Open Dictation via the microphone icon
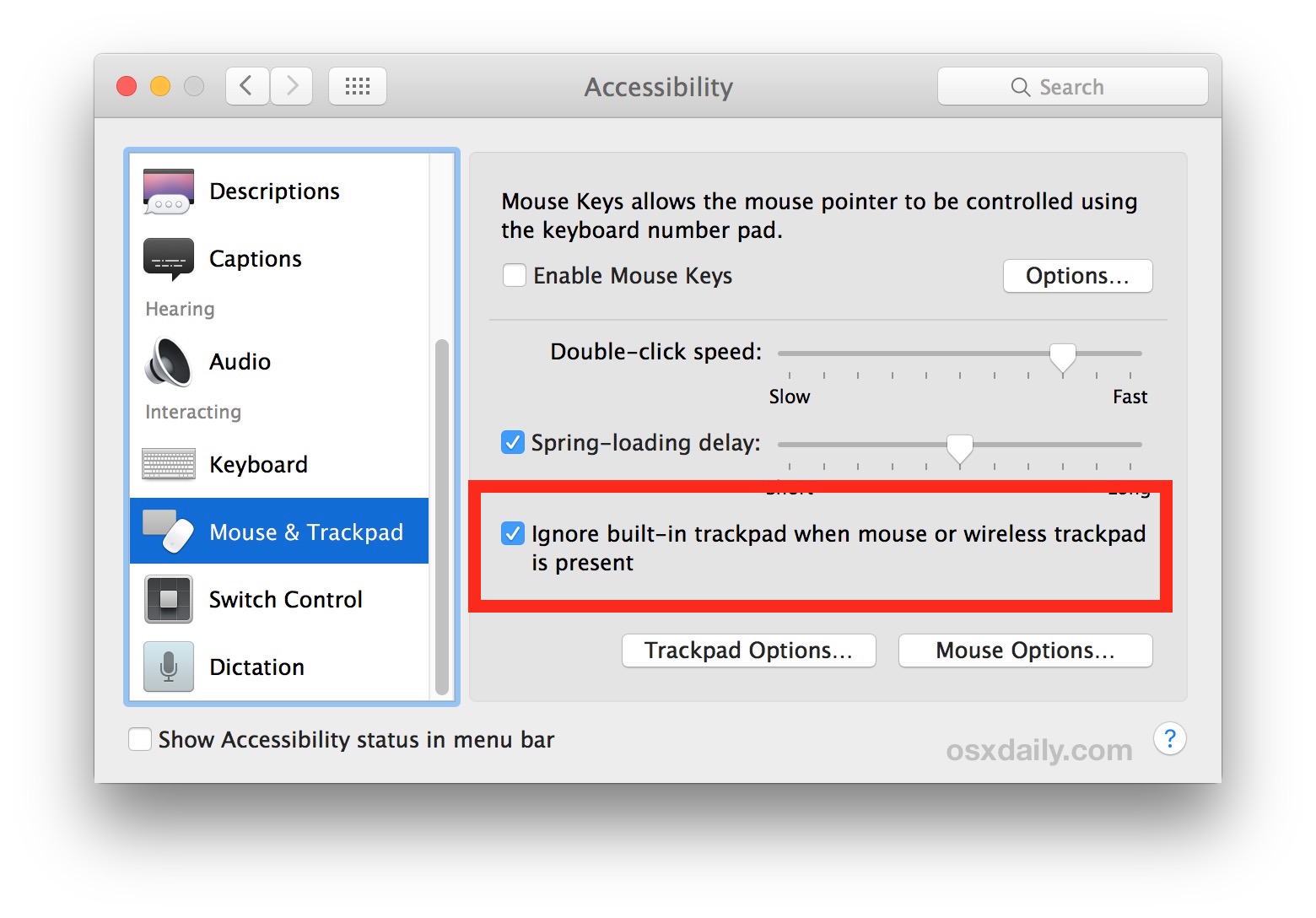This screenshot has width=1316, height=918. [x=167, y=667]
